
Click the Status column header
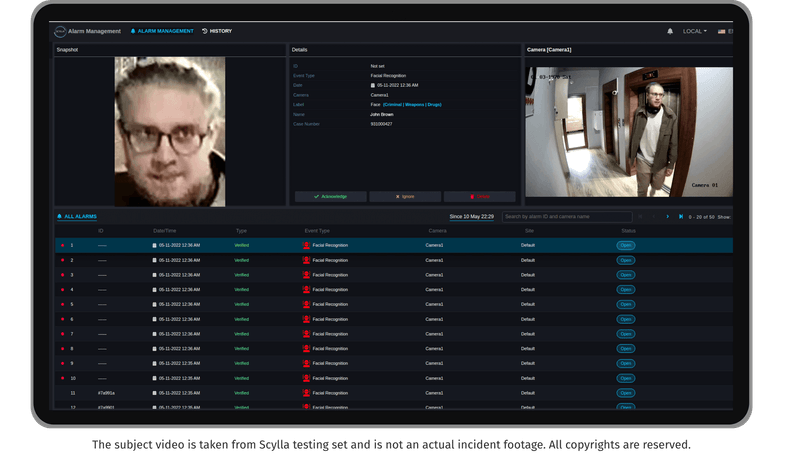point(629,231)
